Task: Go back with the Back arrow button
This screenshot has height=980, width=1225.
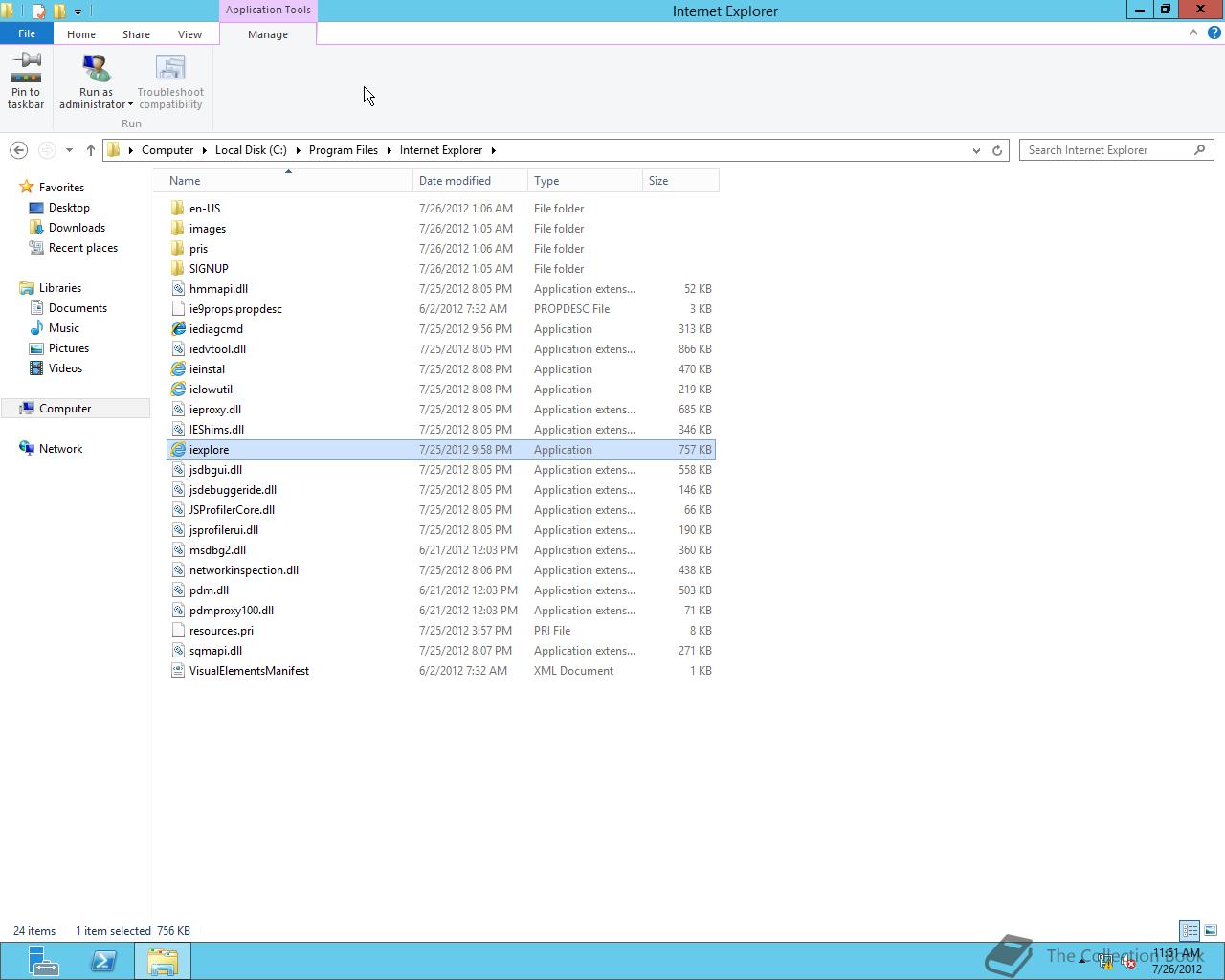Action: pos(18,150)
